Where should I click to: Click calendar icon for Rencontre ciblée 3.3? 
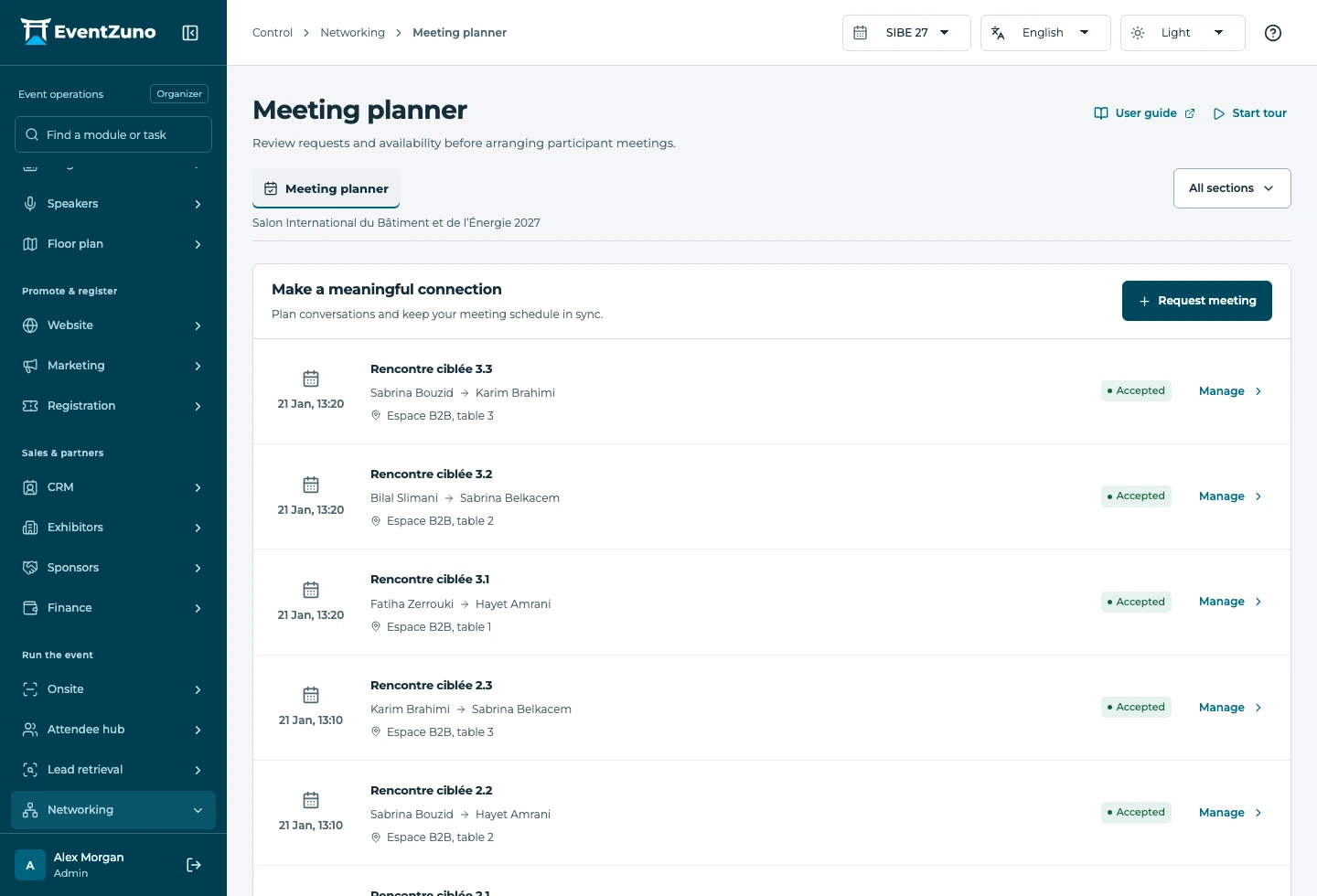tap(311, 379)
